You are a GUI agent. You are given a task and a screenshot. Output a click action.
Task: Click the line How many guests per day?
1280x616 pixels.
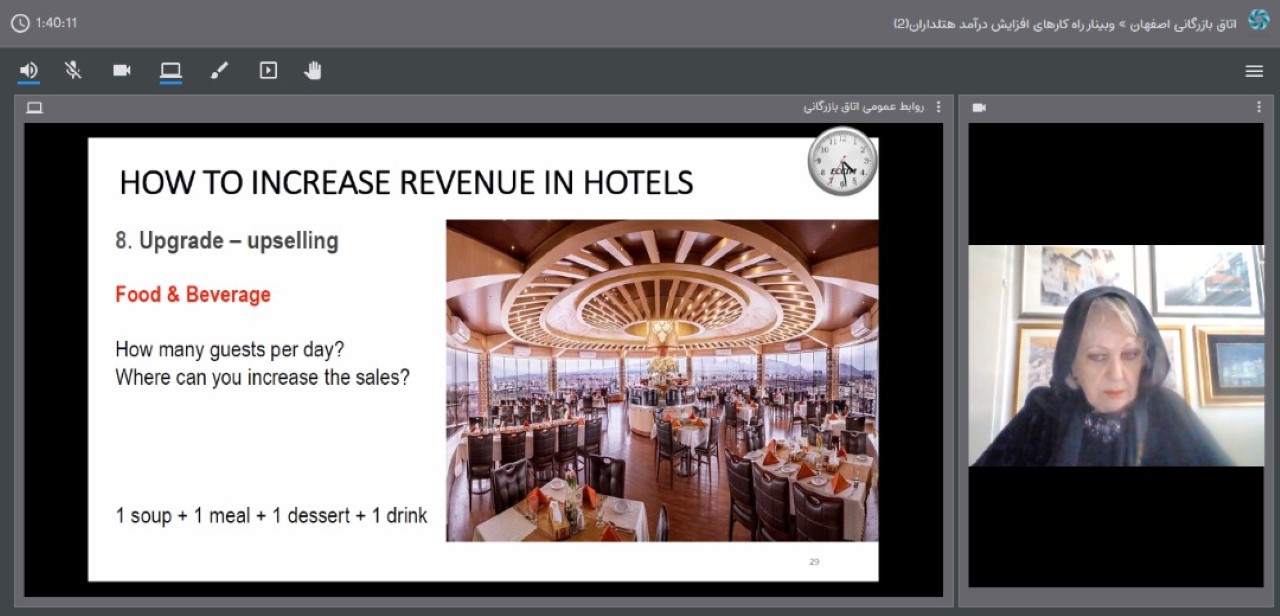pos(230,350)
